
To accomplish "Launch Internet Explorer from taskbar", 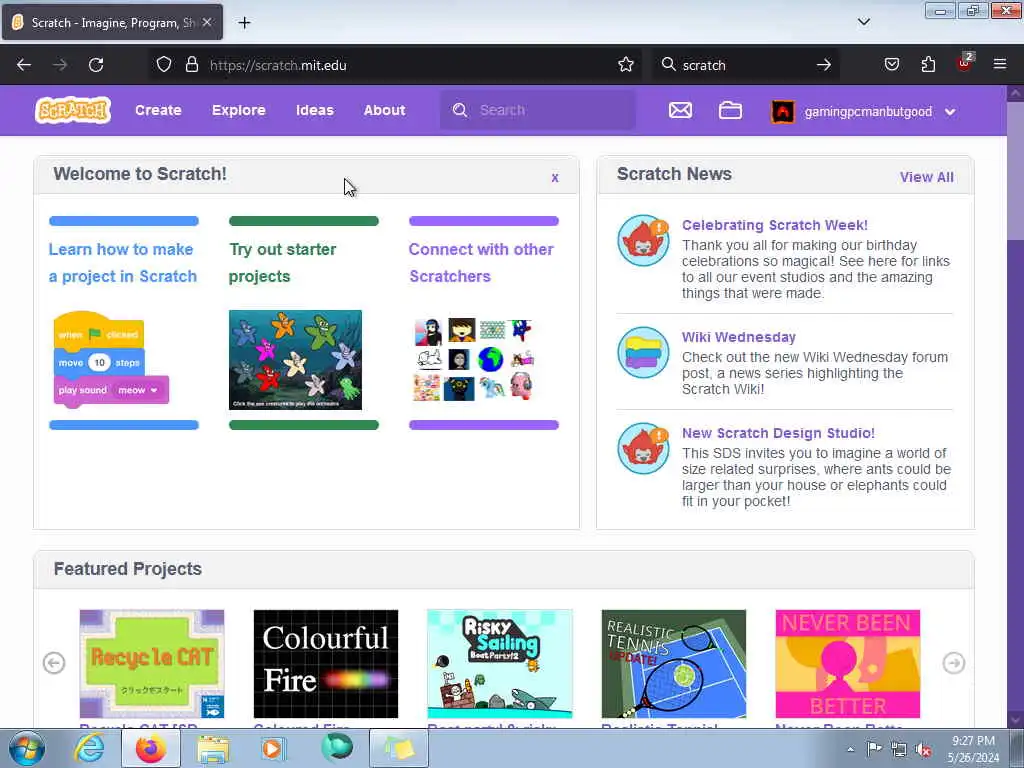I will coord(89,748).
